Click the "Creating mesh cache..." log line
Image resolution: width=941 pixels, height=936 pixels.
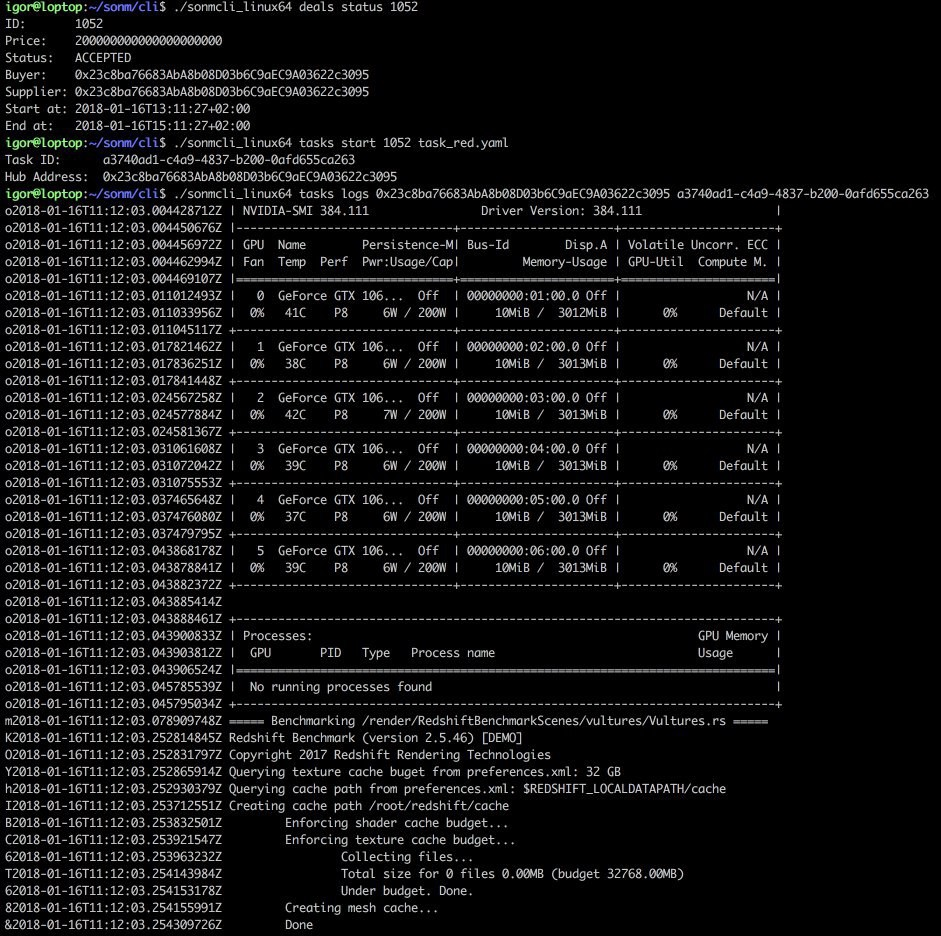coord(361,908)
